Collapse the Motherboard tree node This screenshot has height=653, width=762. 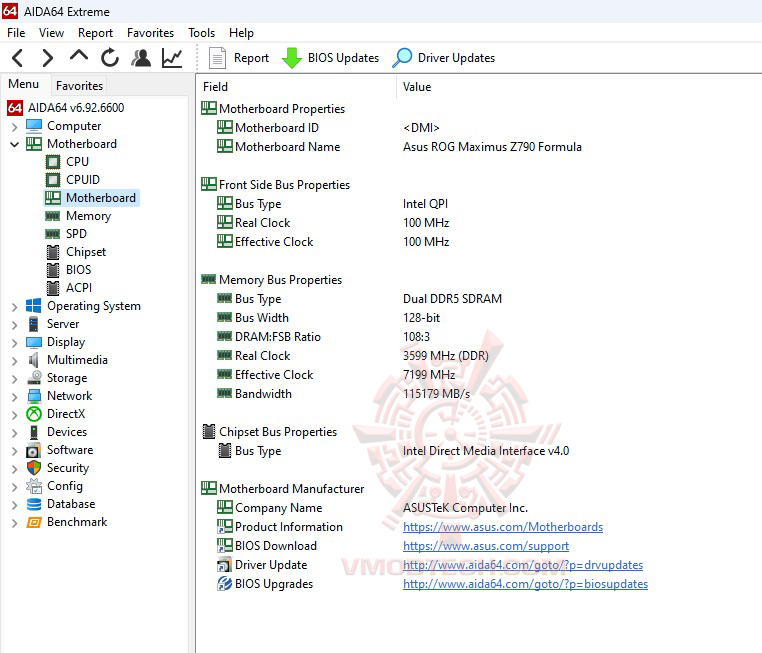(x=15, y=144)
